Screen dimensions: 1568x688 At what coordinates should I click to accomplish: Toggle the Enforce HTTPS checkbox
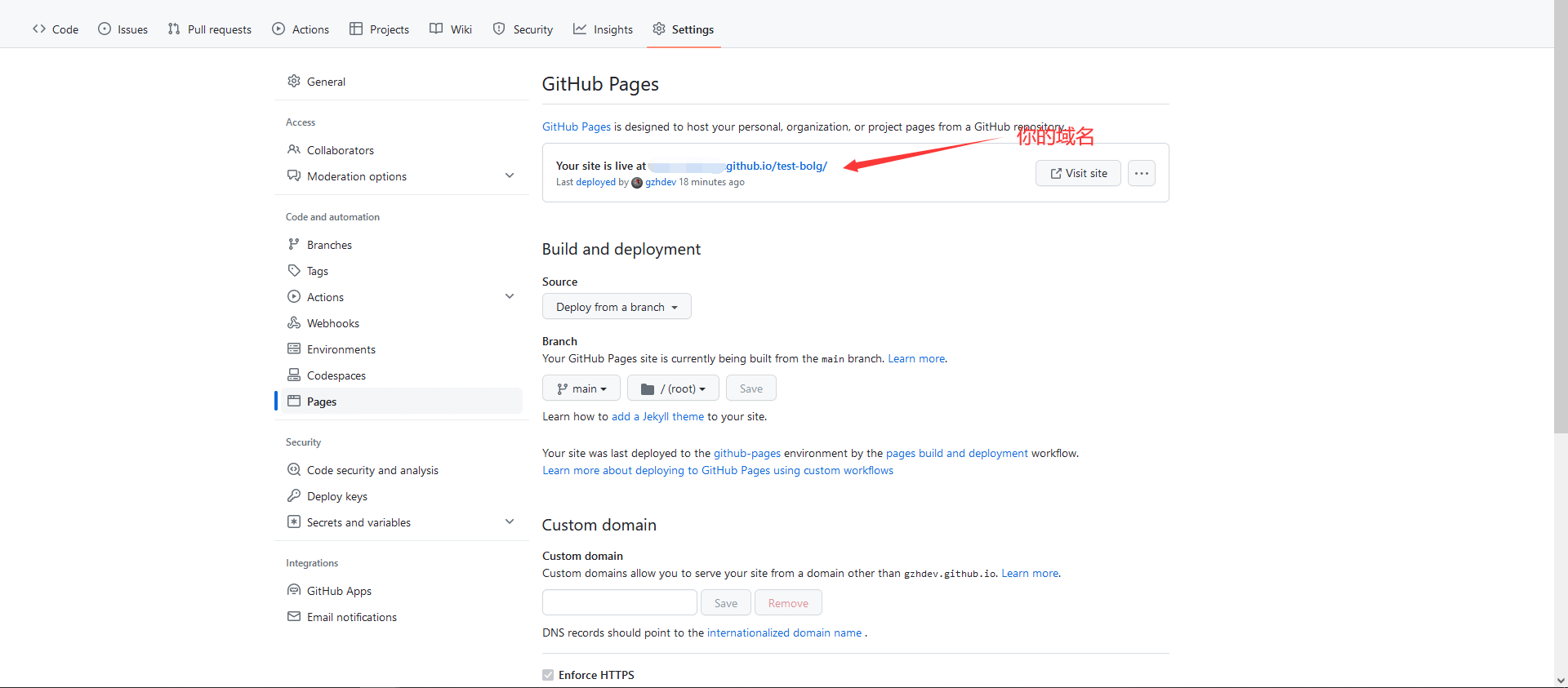[548, 675]
